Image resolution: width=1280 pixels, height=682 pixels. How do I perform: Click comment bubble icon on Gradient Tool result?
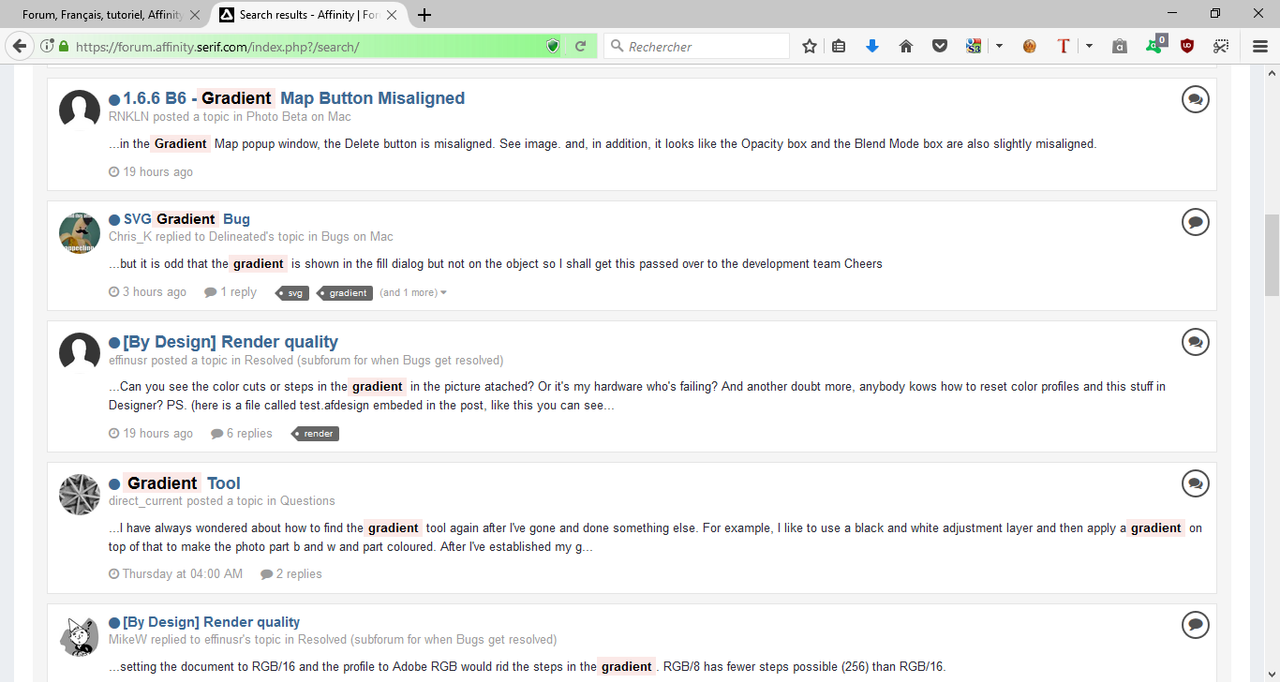click(x=1195, y=484)
